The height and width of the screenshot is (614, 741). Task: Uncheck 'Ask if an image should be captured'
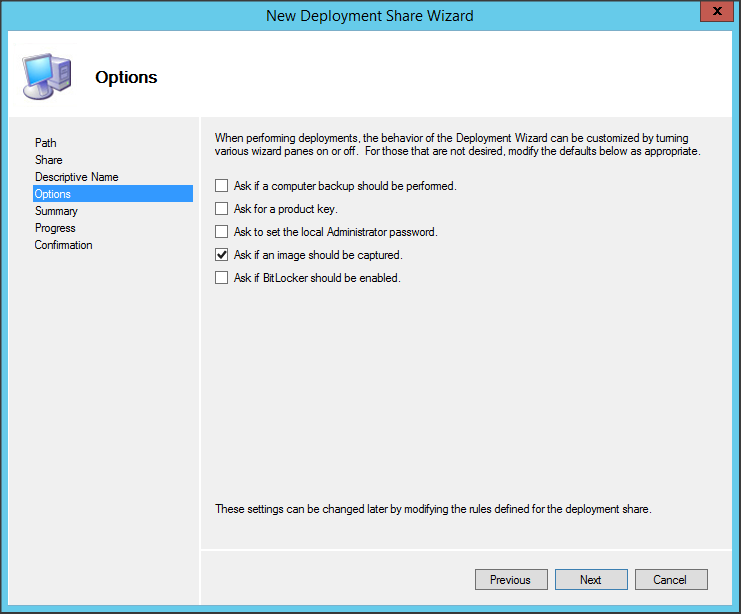tap(222, 255)
